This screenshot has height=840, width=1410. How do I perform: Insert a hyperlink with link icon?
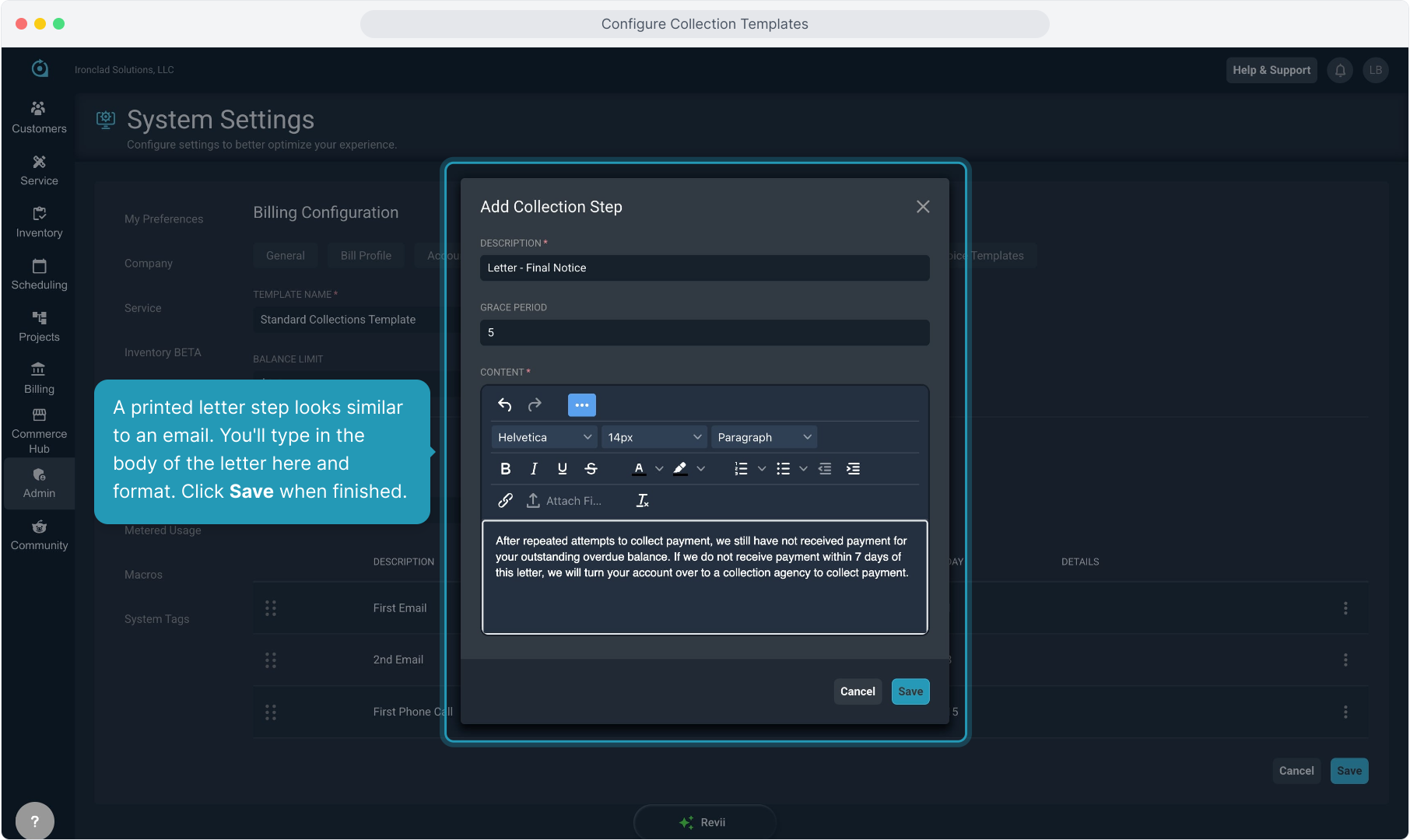505,500
